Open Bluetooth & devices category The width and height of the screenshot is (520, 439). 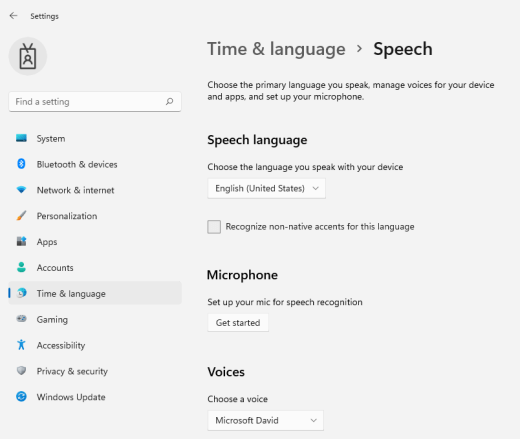pyautogui.click(x=95, y=164)
